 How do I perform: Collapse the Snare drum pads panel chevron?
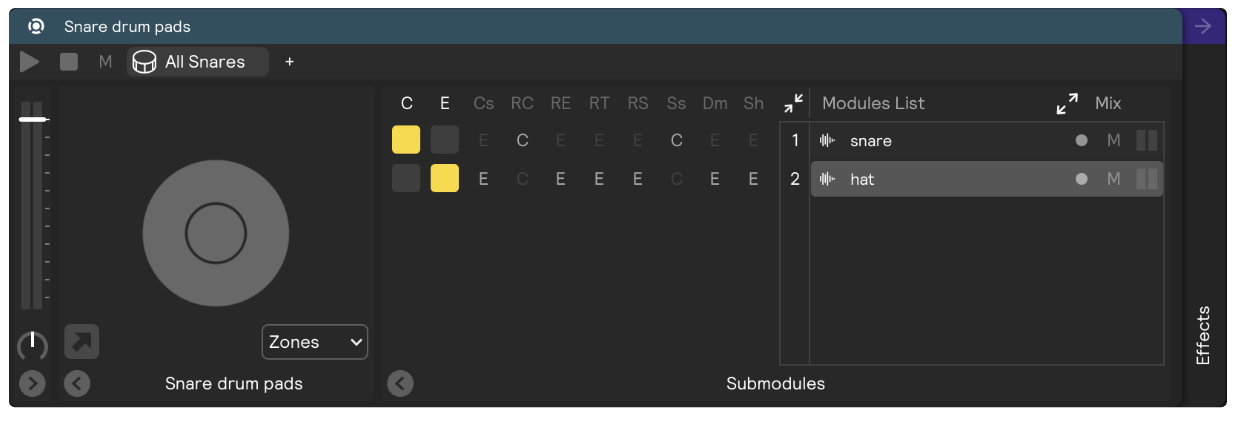click(x=77, y=383)
